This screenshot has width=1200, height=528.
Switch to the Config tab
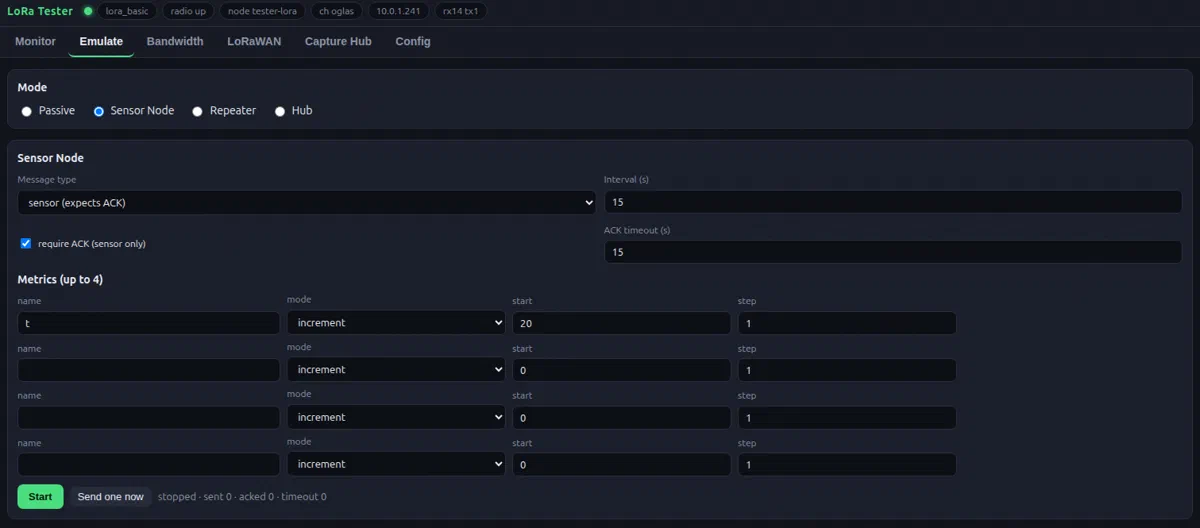click(x=413, y=41)
